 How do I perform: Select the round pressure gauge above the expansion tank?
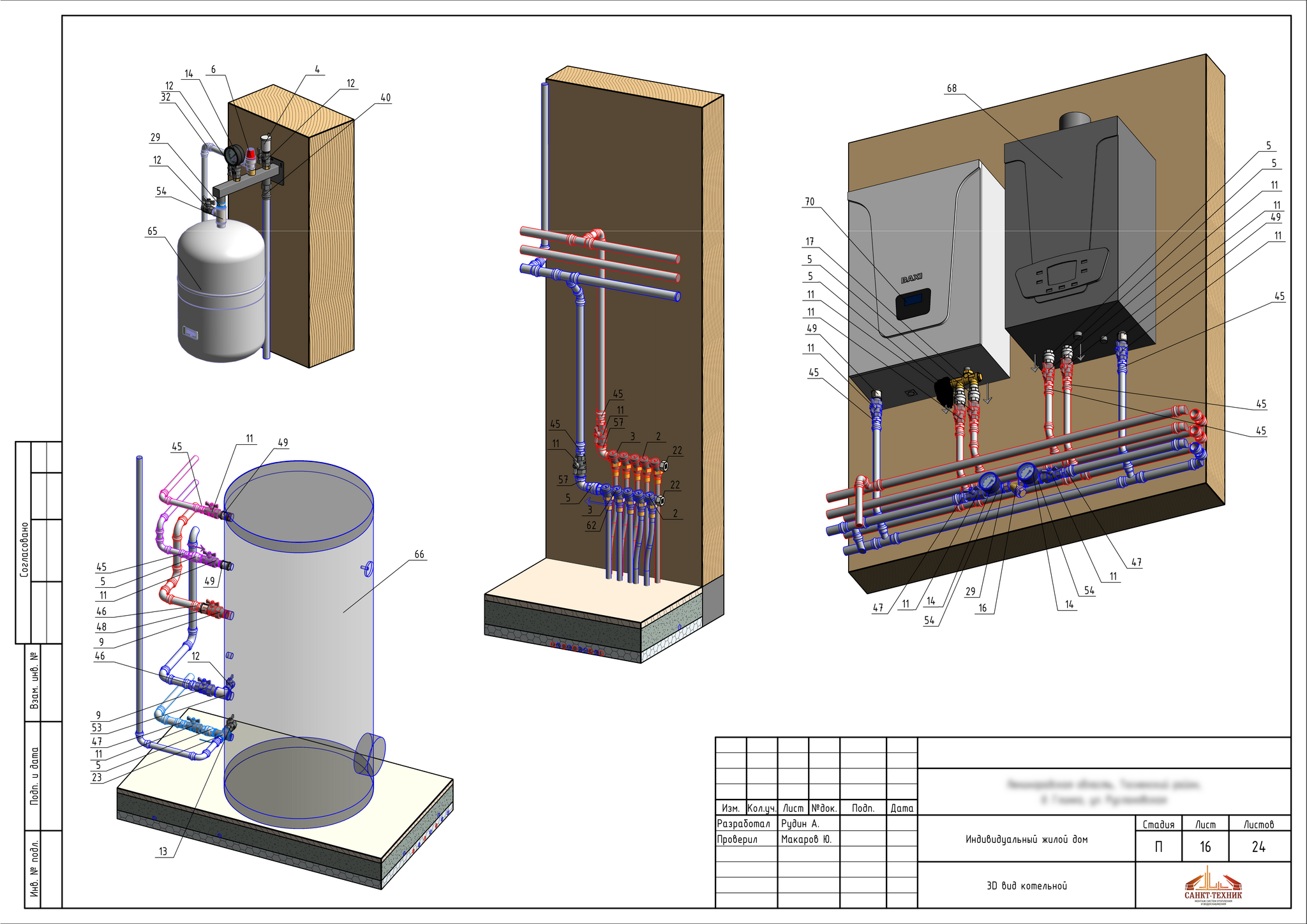234,154
